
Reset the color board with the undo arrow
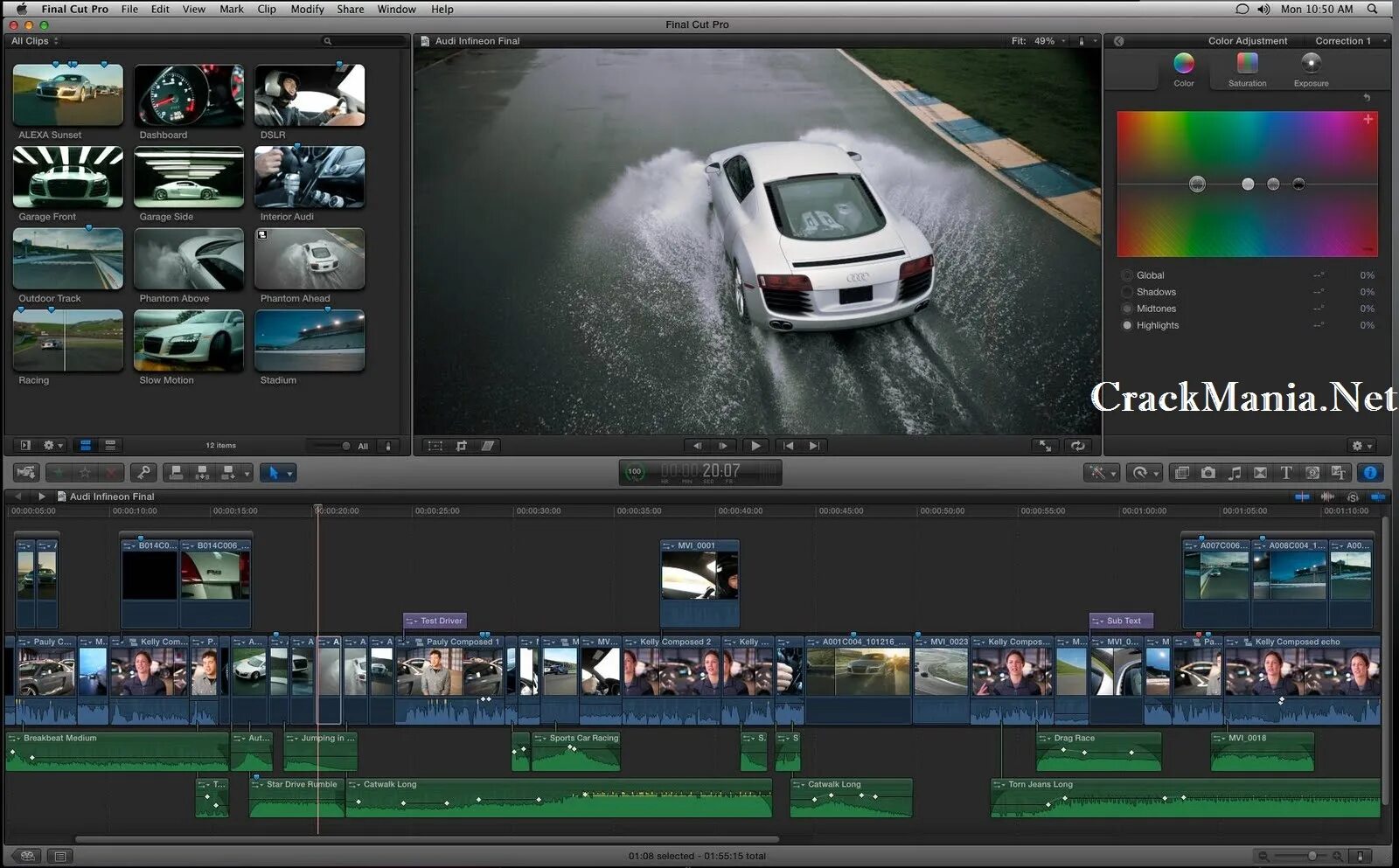1367,97
